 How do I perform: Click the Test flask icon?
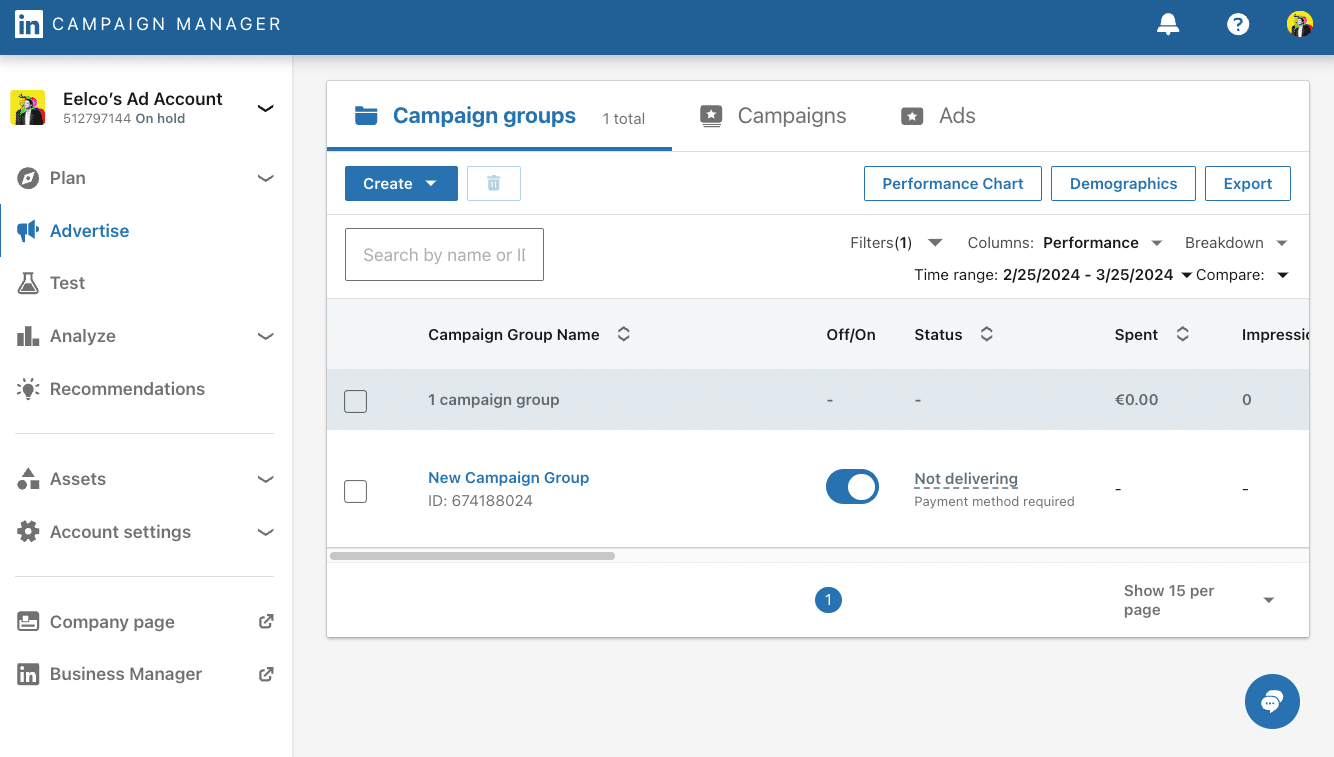tap(28, 283)
